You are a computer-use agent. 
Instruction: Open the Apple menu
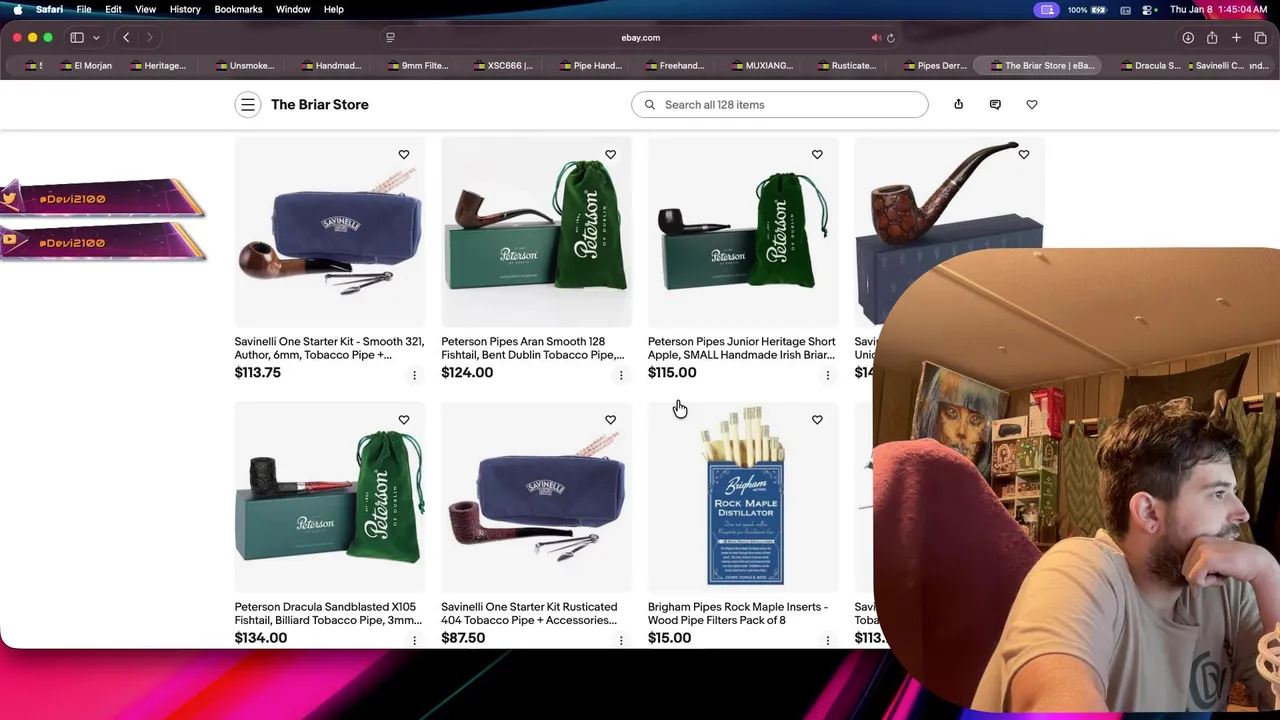pos(17,9)
